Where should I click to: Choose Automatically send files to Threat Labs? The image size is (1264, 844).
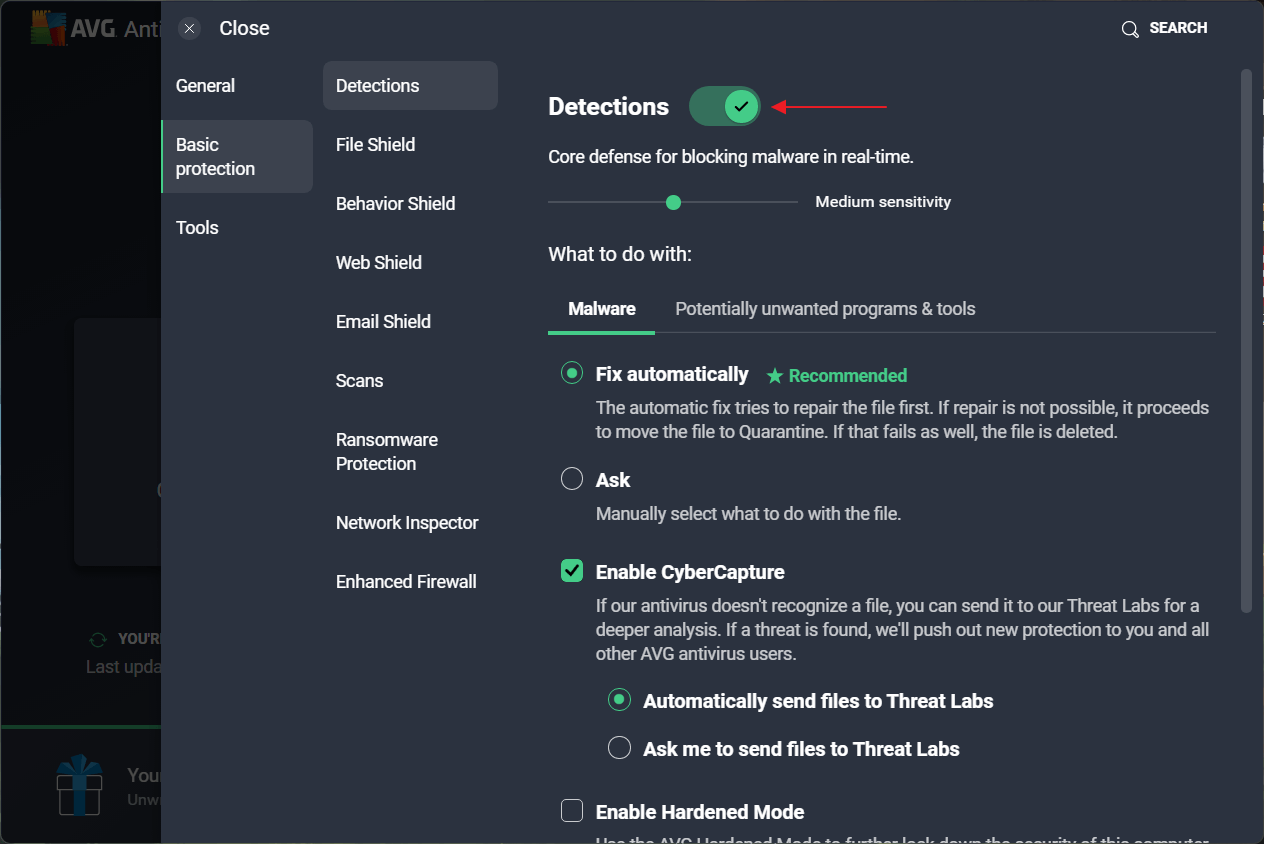pyautogui.click(x=620, y=700)
